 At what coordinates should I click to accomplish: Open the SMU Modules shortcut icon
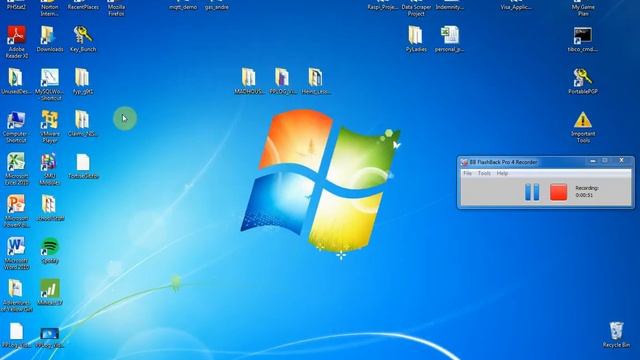(49, 162)
